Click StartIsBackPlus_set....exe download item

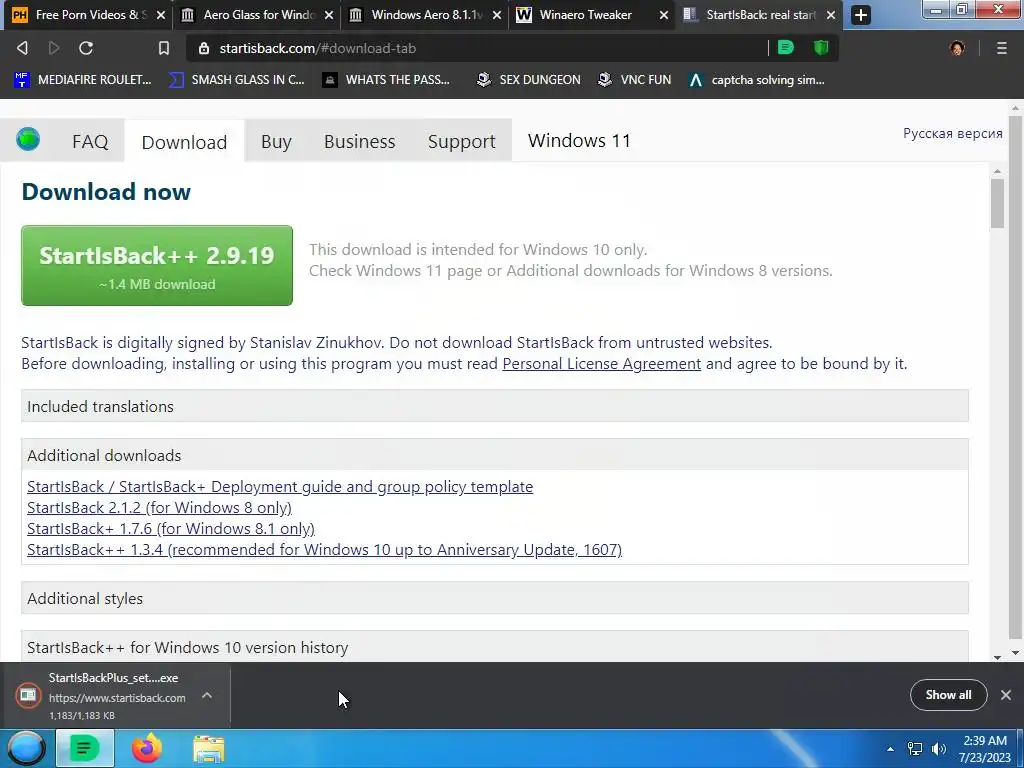[118, 696]
